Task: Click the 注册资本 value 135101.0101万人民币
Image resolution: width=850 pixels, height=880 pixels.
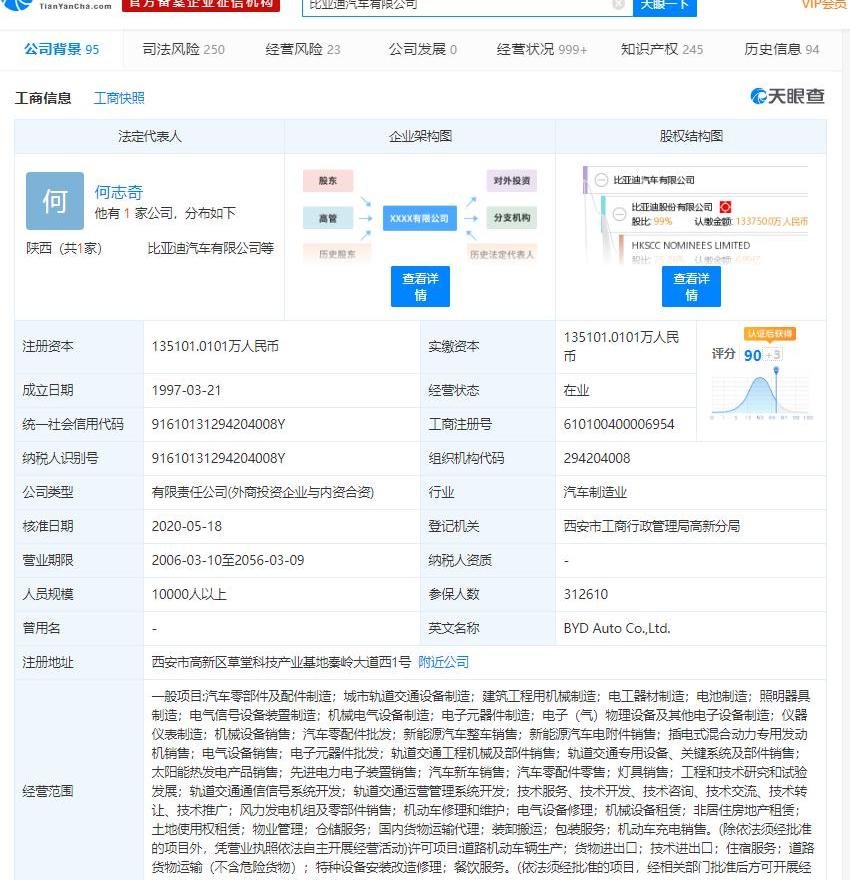Action: (x=215, y=346)
